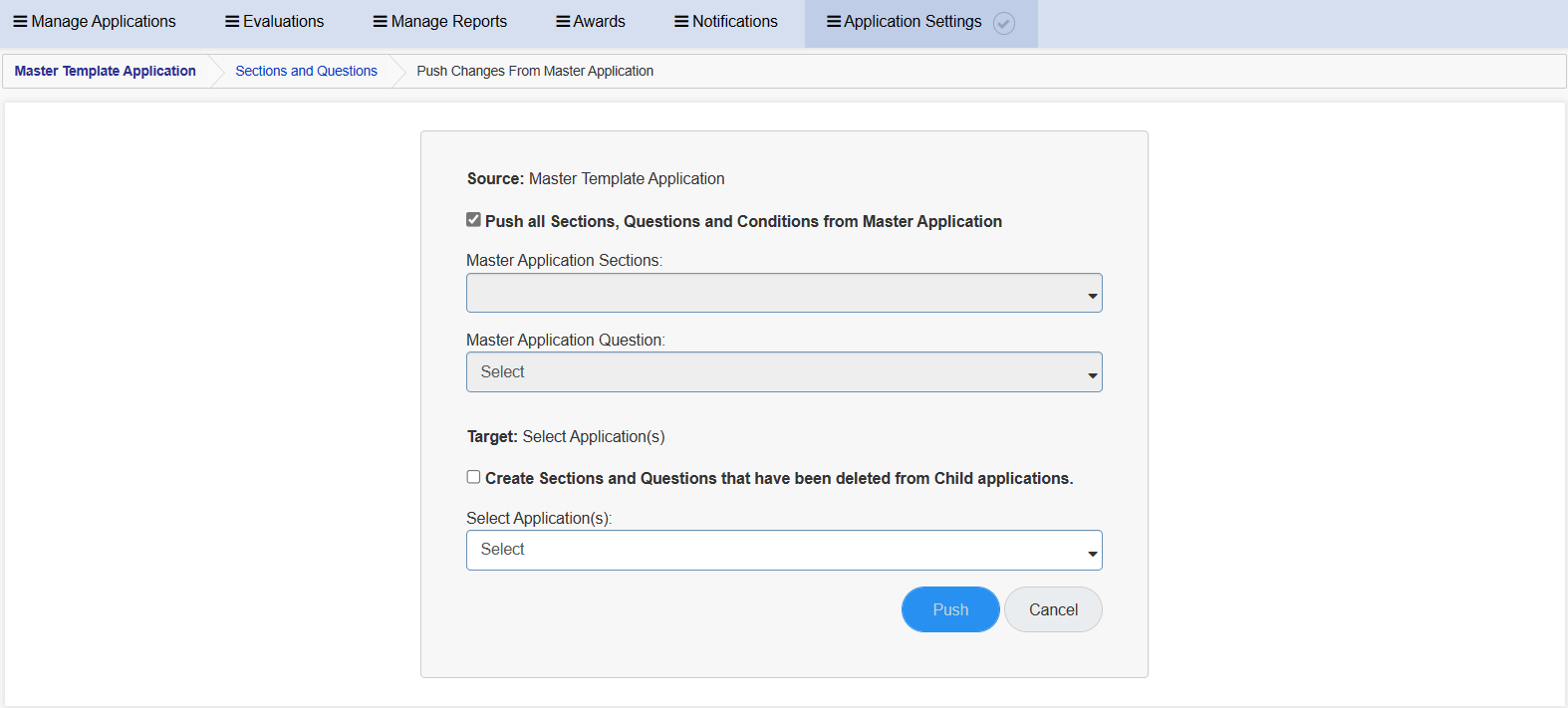Open the Select Application(s) dropdown

point(784,550)
